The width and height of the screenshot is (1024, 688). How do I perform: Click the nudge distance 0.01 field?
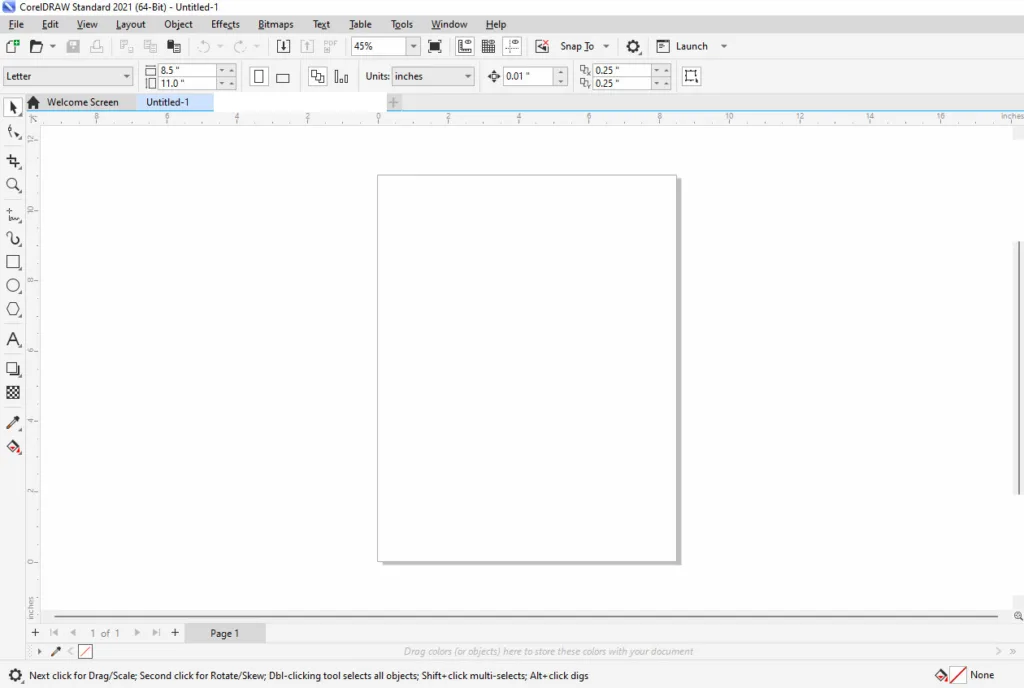(529, 76)
